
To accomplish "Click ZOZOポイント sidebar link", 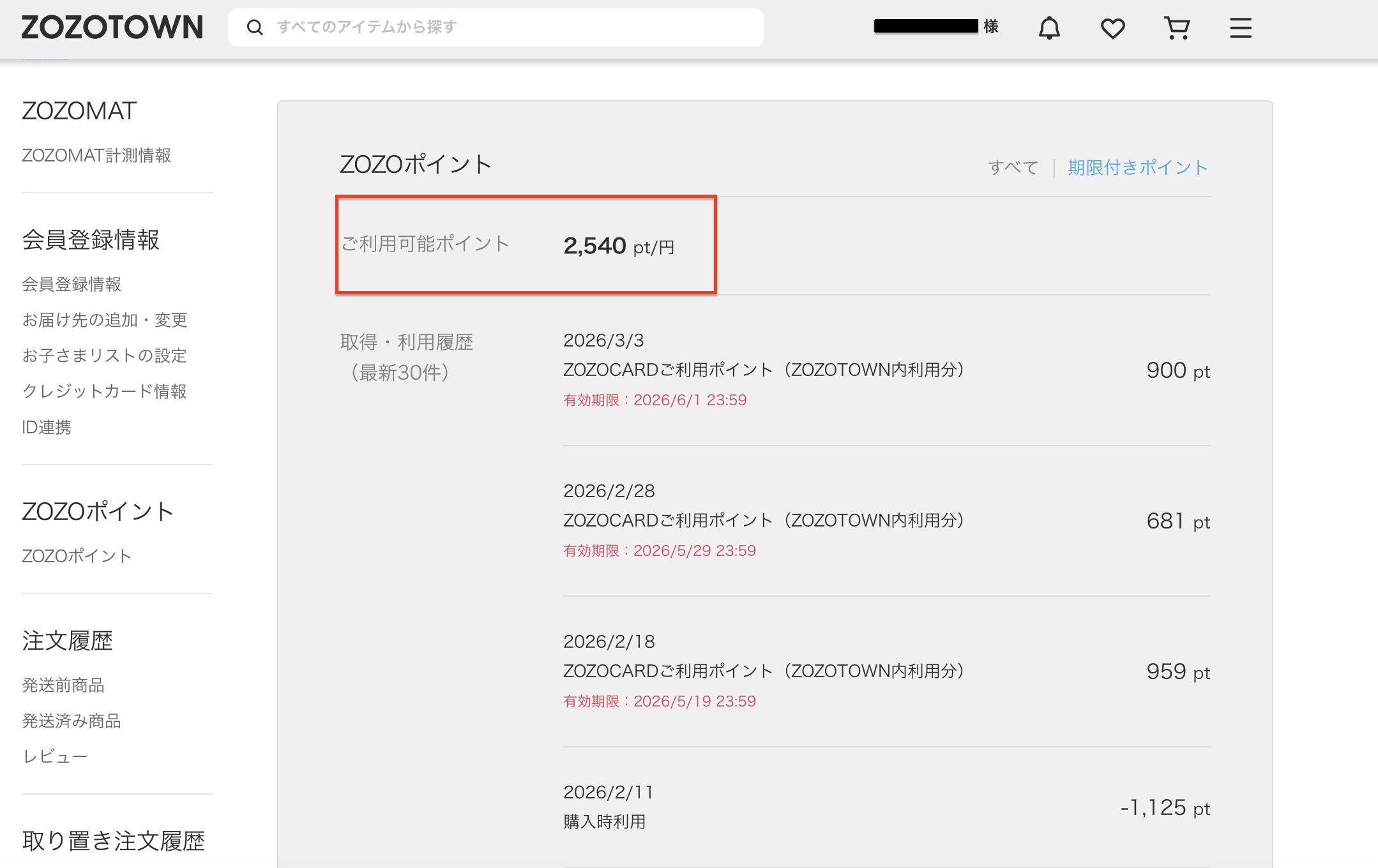I will click(77, 556).
